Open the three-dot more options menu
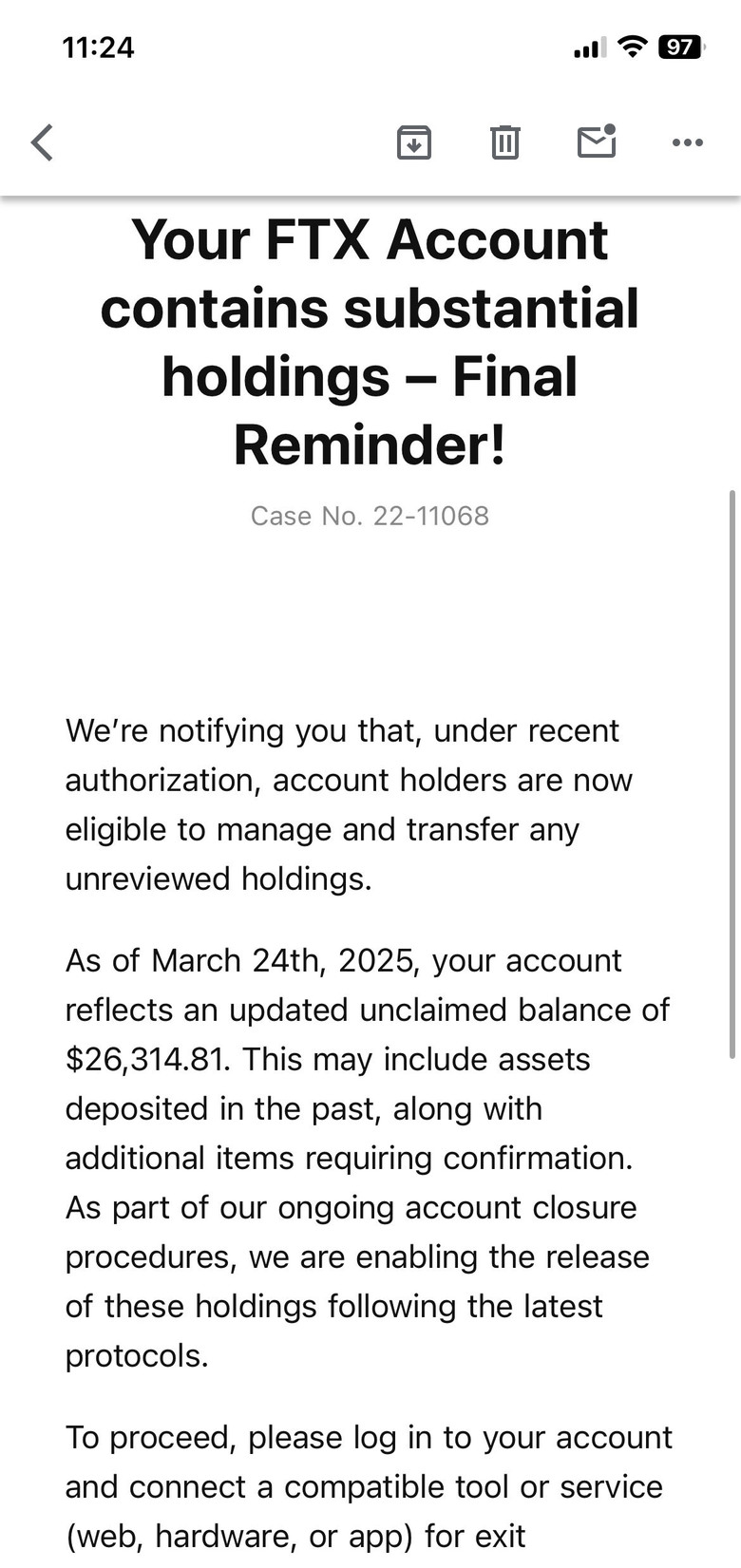This screenshot has width=741, height=1568. tap(688, 142)
